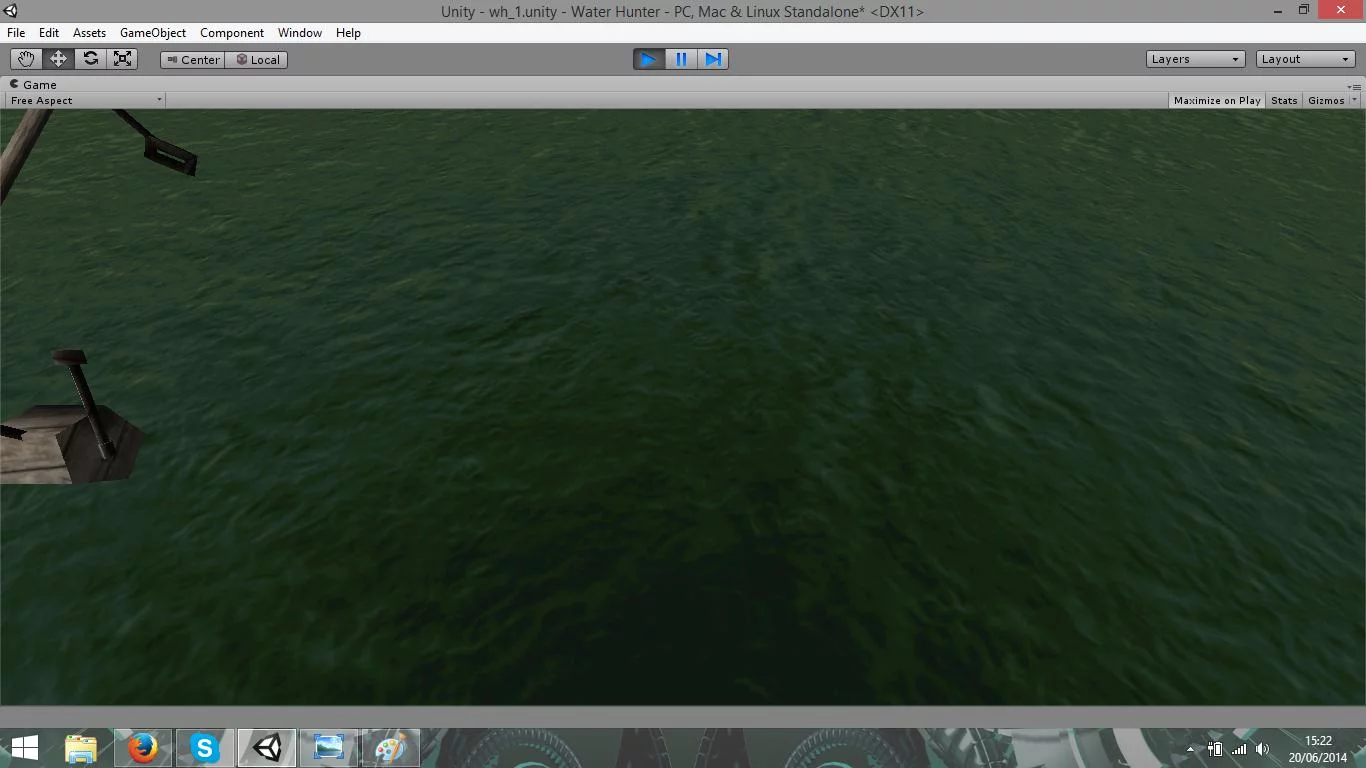Open the Component menu
Screen dimensions: 1366x768
point(232,33)
